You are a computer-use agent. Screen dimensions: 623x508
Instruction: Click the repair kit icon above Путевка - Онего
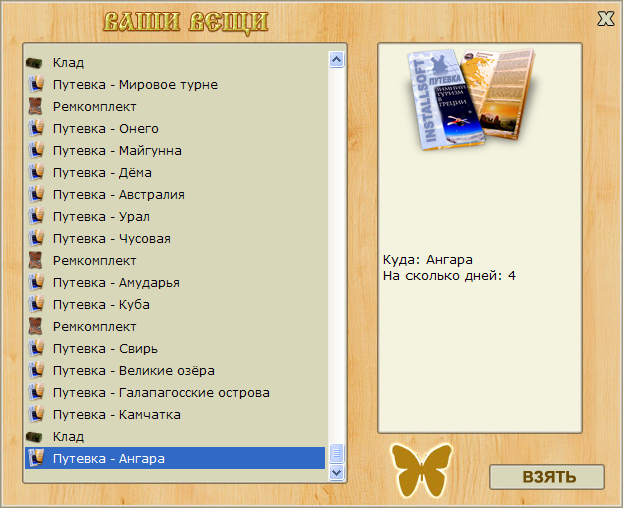click(x=35, y=106)
